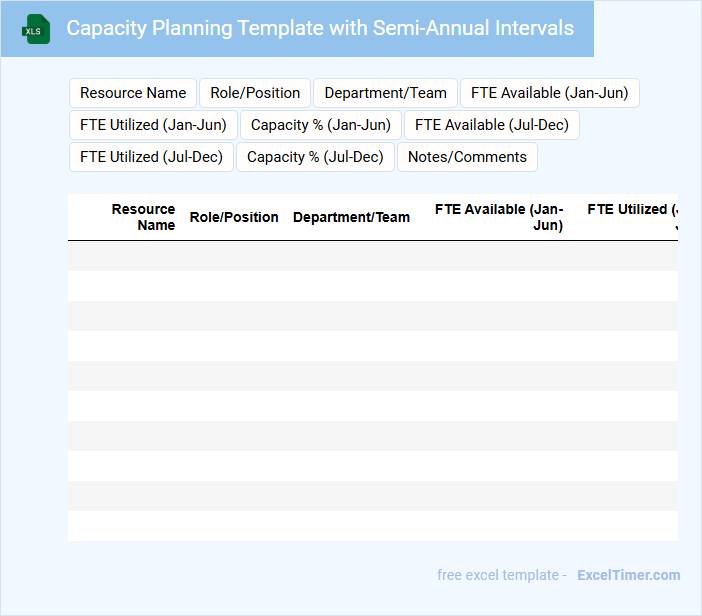The height and width of the screenshot is (616, 702).
Task: Open the ExcelTimer.com link
Action: point(628,575)
